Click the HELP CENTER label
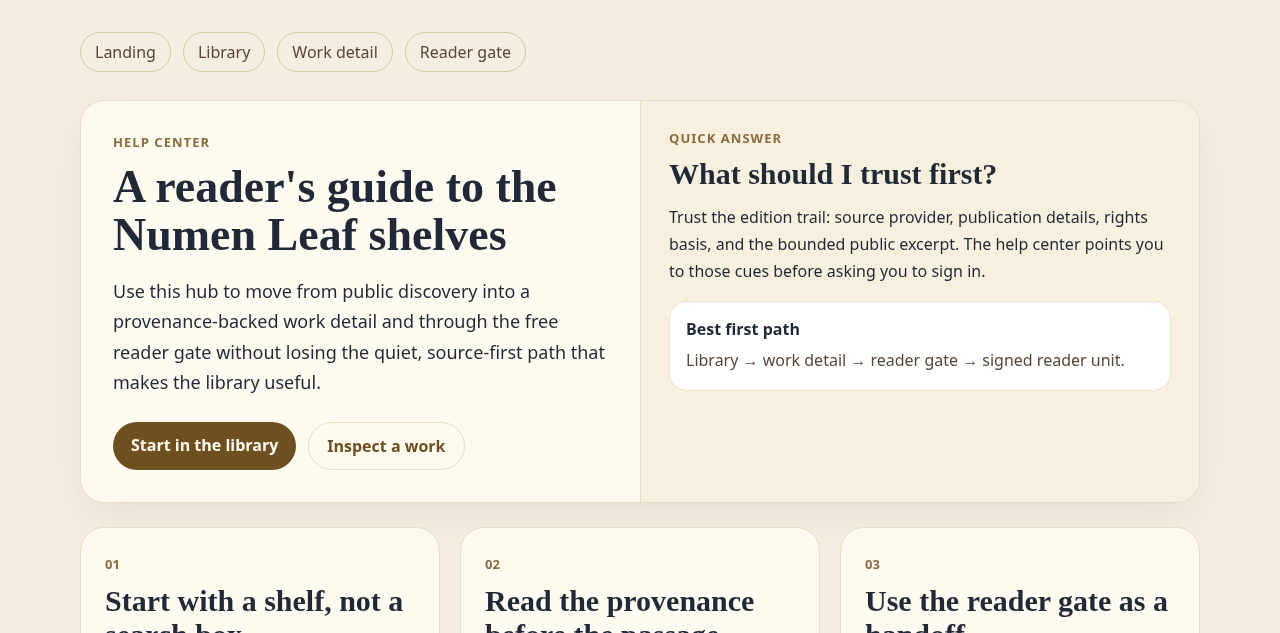The image size is (1280, 633). 161,142
